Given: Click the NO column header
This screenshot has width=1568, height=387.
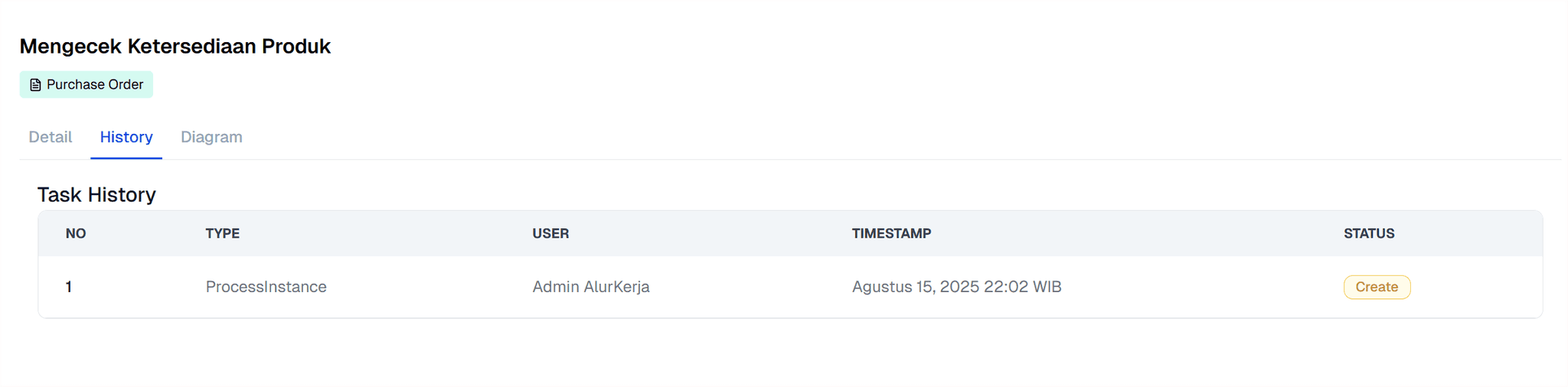Looking at the screenshot, I should (76, 233).
